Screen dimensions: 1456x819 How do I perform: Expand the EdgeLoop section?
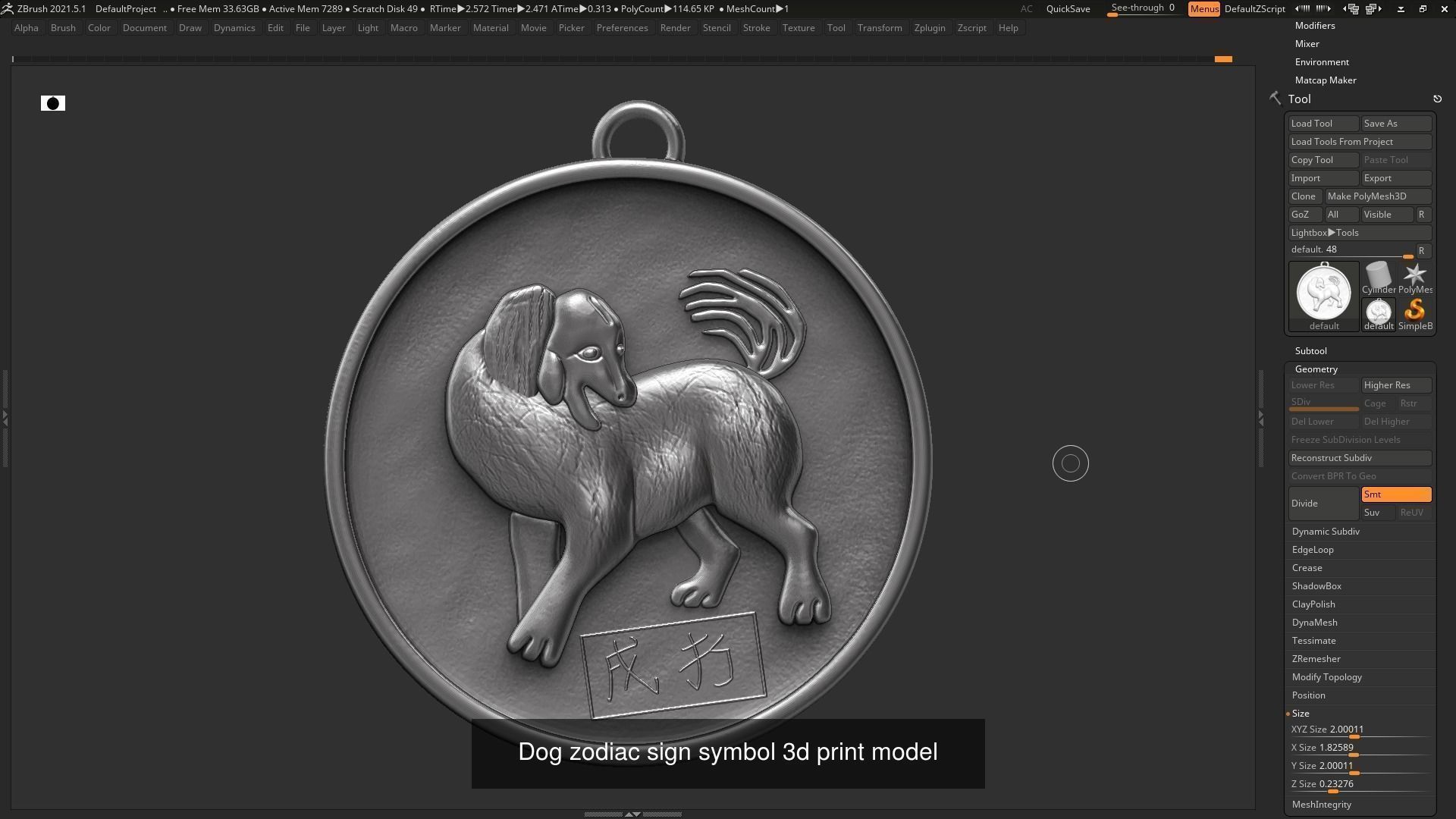tap(1313, 550)
